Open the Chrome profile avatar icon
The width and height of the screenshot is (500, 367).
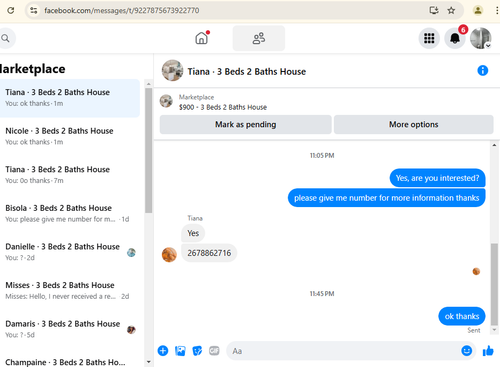[478, 10]
